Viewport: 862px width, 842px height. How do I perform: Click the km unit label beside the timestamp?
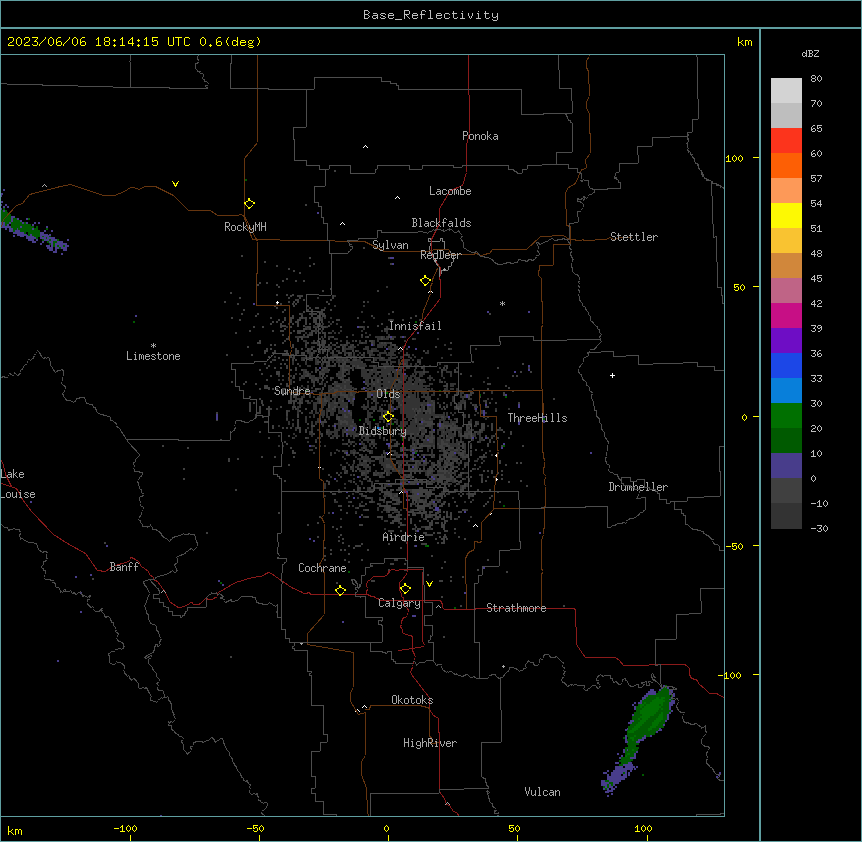pos(745,42)
